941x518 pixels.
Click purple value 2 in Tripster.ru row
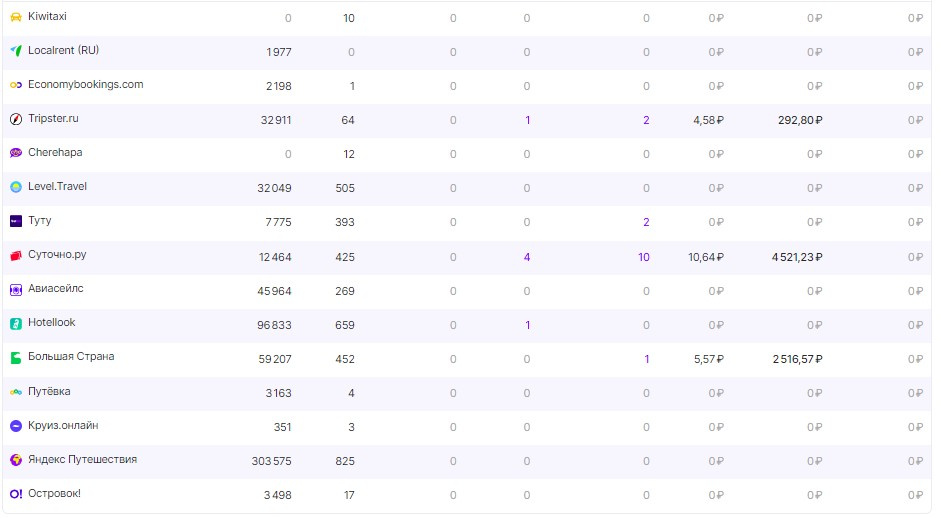[x=646, y=120]
